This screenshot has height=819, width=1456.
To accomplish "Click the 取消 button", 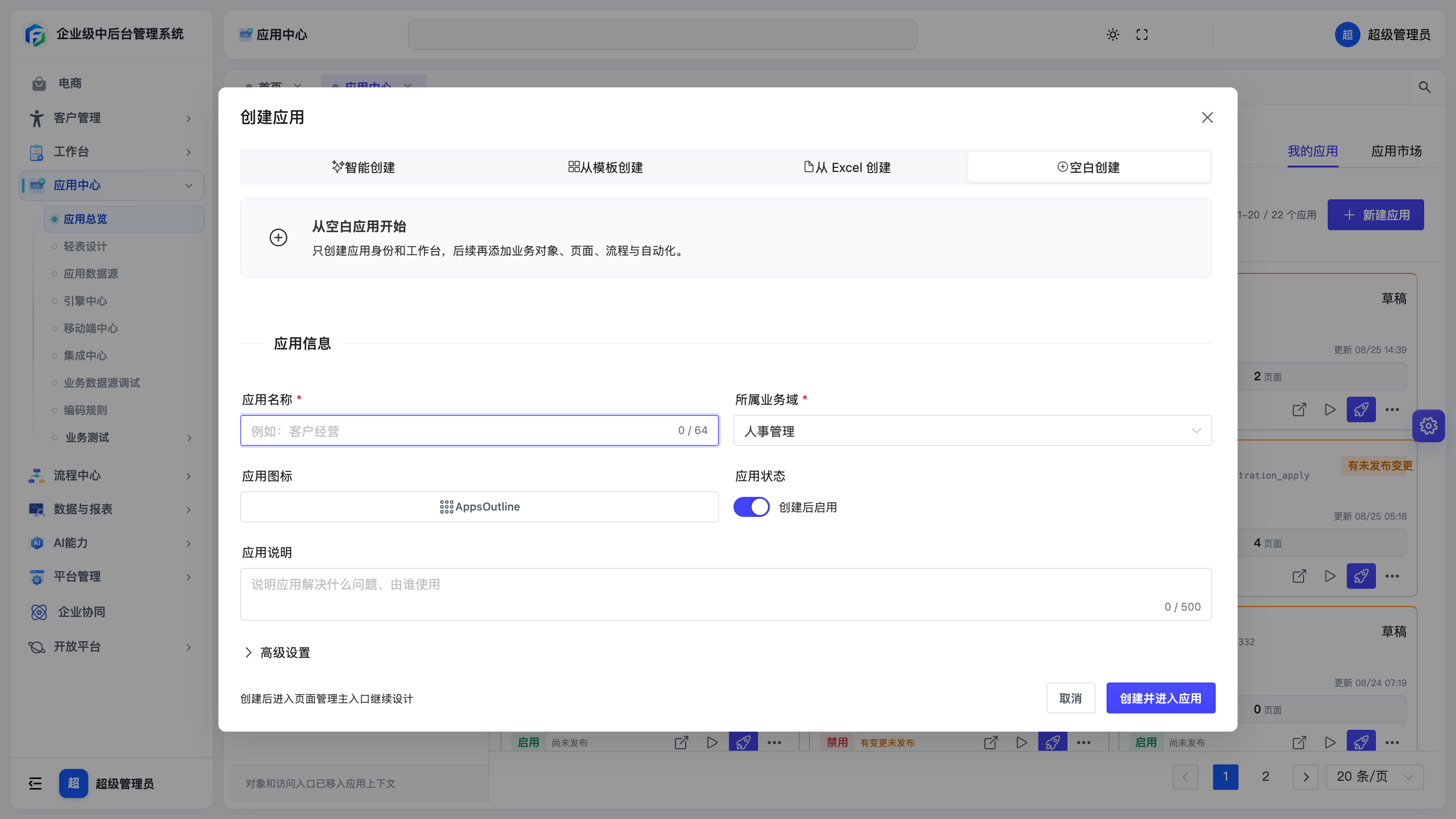I will pyautogui.click(x=1071, y=698).
